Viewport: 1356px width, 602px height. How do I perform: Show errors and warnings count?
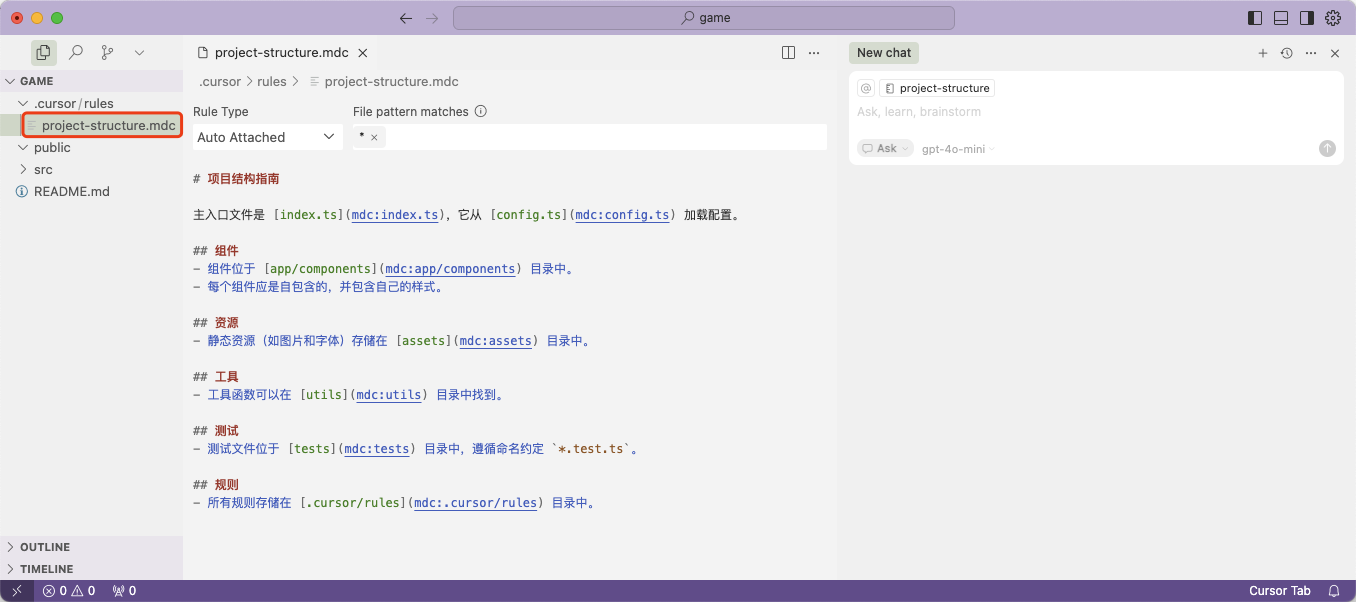click(69, 591)
